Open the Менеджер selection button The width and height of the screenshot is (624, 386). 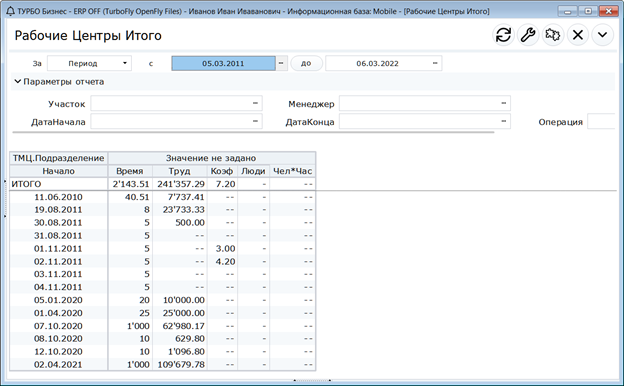tap(504, 103)
